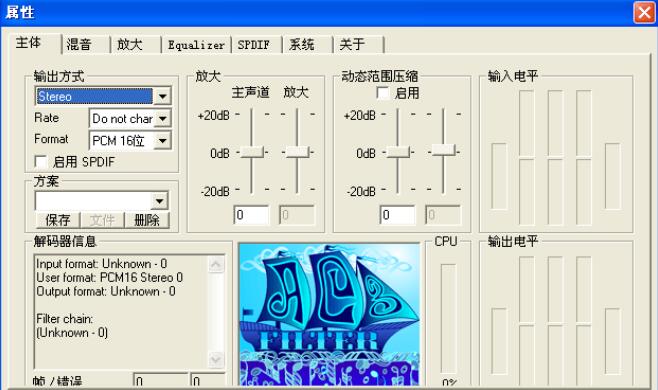Toggle dynamic range compression 启用 checkbox
The width and height of the screenshot is (658, 390).
pyautogui.click(x=383, y=93)
